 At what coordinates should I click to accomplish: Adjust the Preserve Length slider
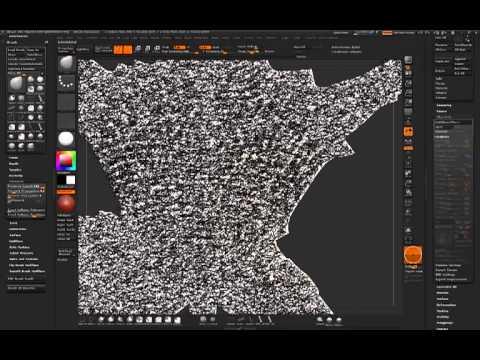(26, 187)
